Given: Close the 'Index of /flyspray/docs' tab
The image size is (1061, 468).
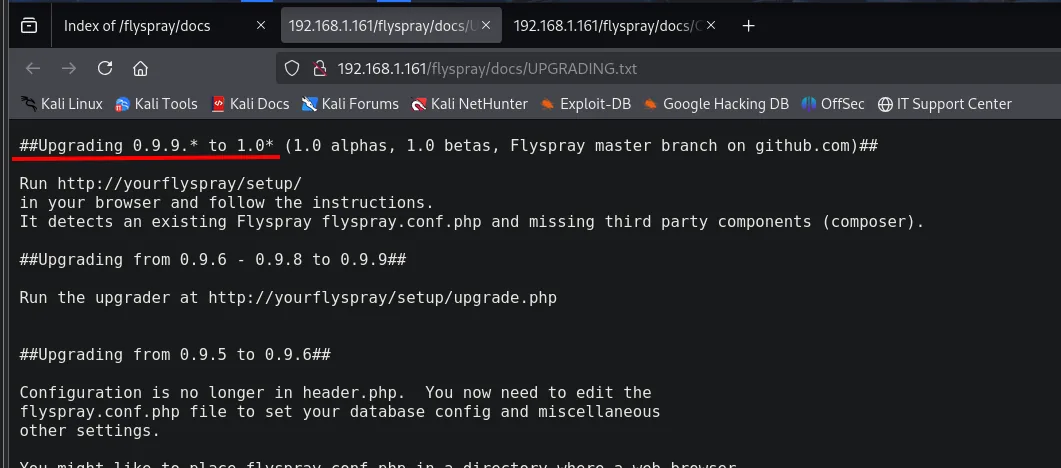Looking at the screenshot, I should click(x=261, y=26).
